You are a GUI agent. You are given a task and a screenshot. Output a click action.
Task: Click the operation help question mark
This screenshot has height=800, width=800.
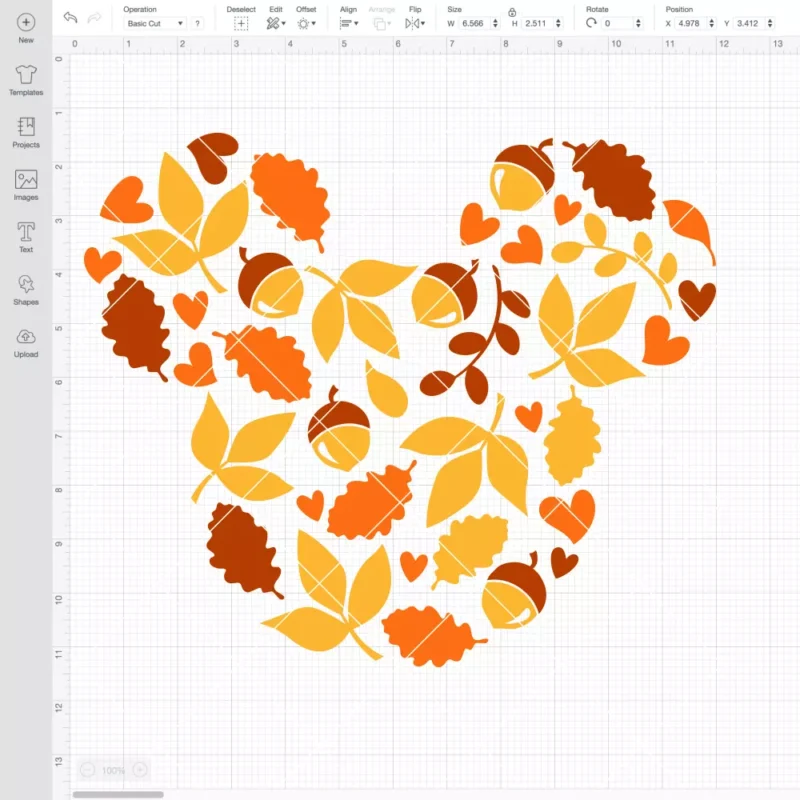click(x=197, y=23)
